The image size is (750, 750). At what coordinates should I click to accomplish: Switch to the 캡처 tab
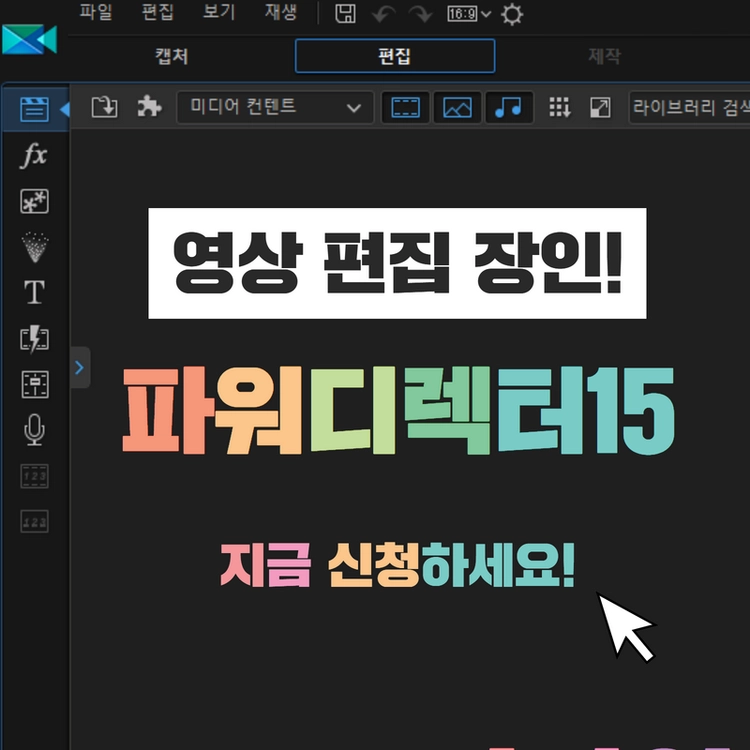(x=172, y=56)
